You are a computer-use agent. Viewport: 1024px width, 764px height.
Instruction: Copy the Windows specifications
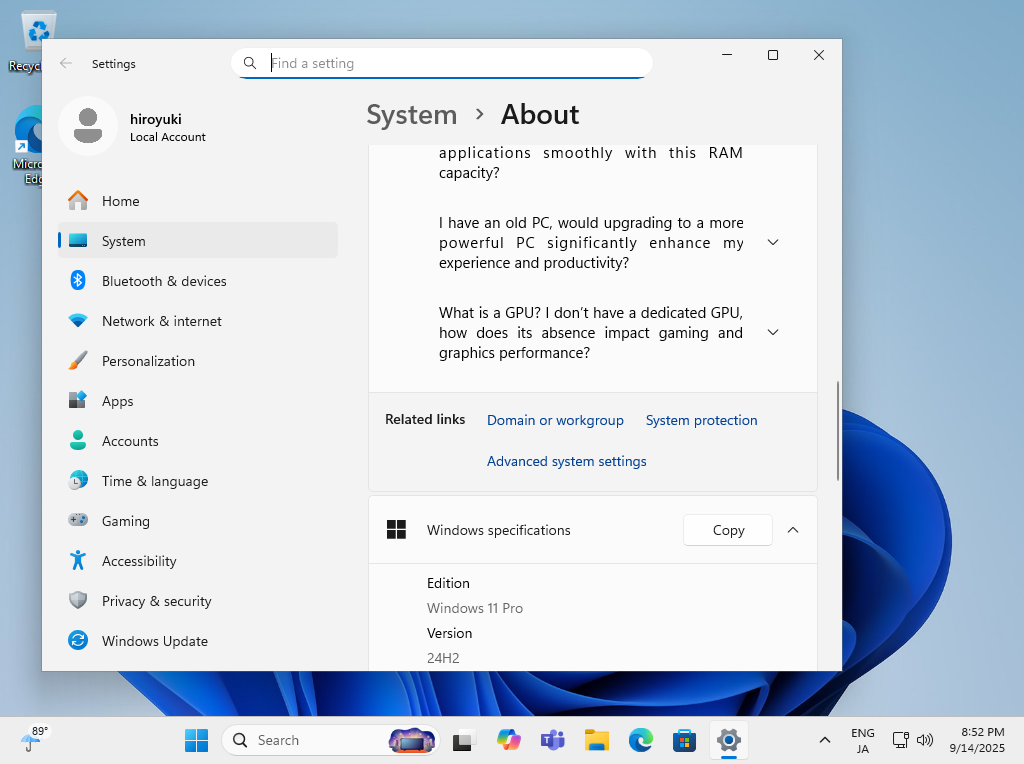point(728,530)
